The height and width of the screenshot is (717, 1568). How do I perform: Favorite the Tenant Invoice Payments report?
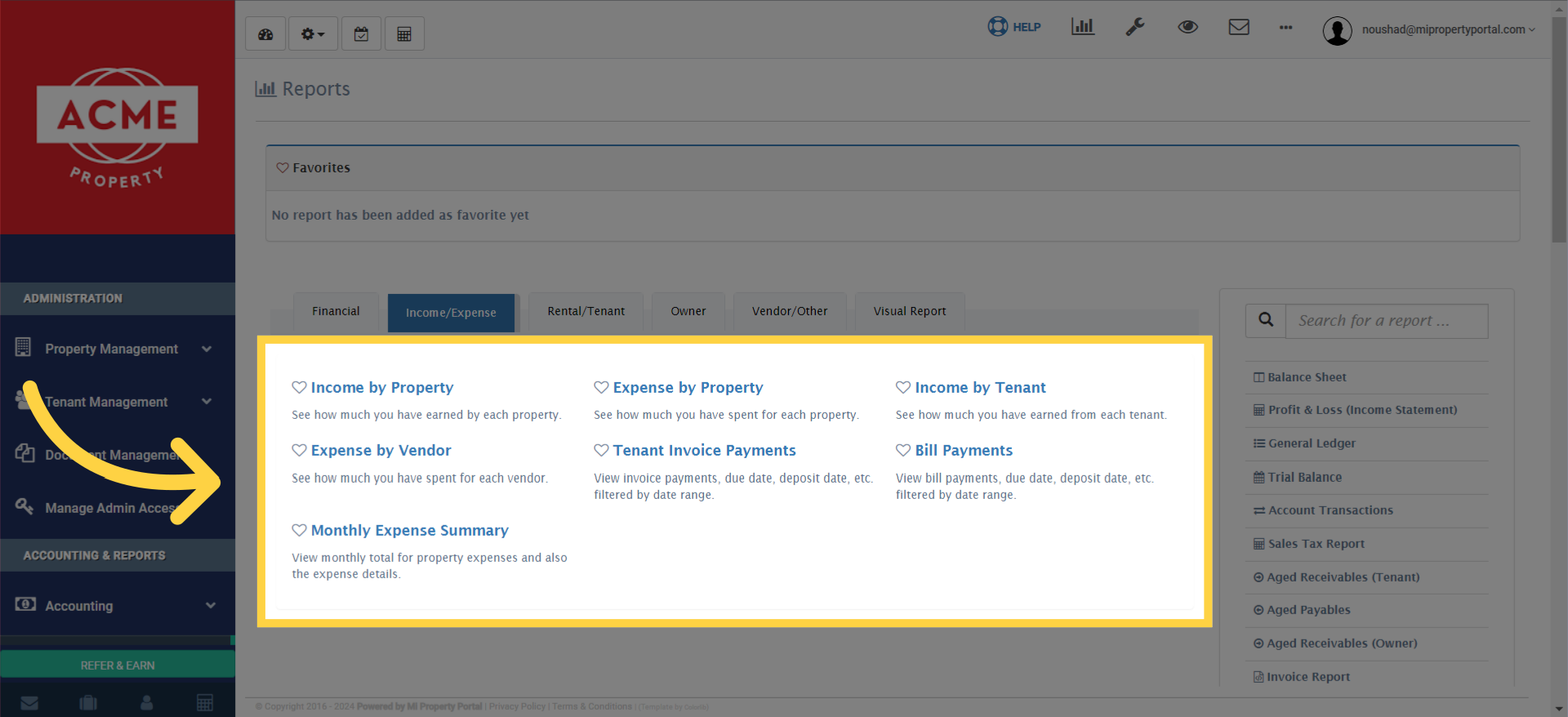[601, 450]
